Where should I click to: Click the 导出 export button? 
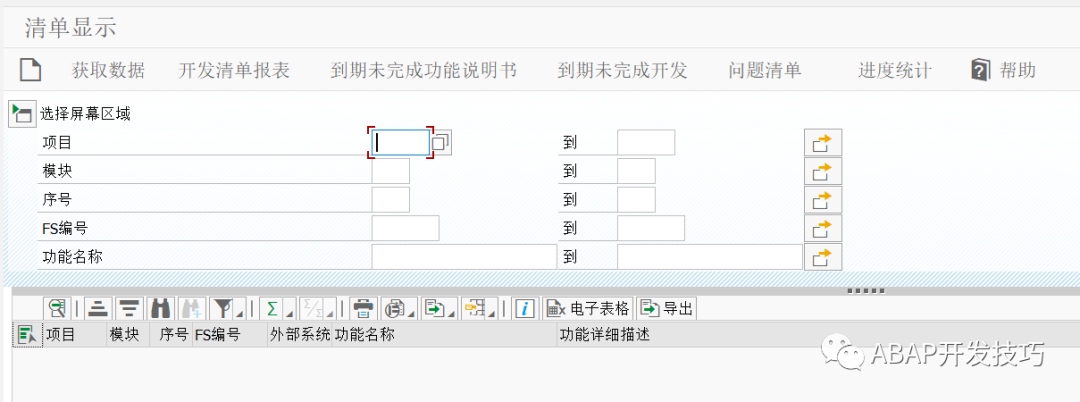click(666, 308)
